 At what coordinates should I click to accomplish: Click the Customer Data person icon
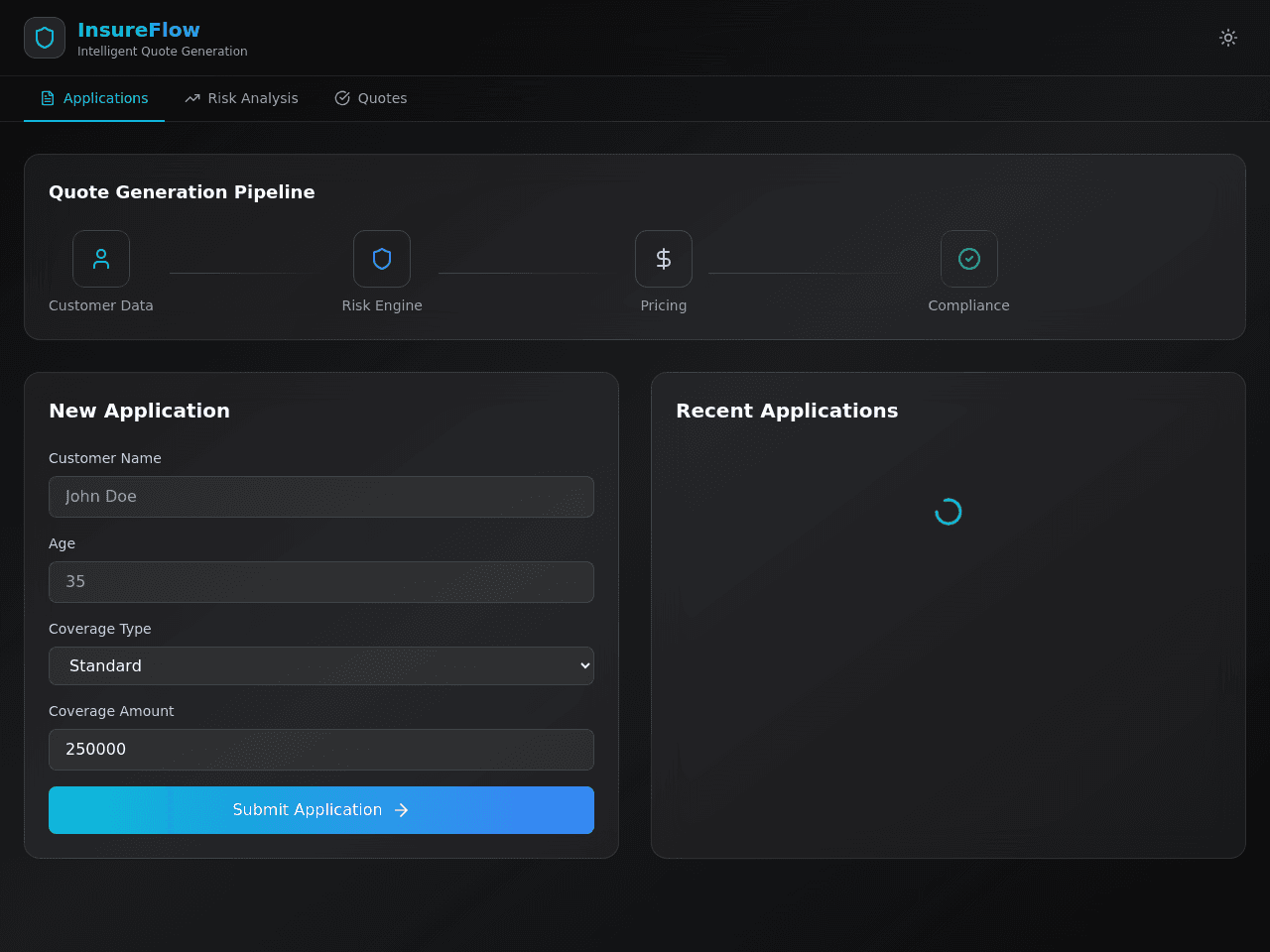click(101, 259)
